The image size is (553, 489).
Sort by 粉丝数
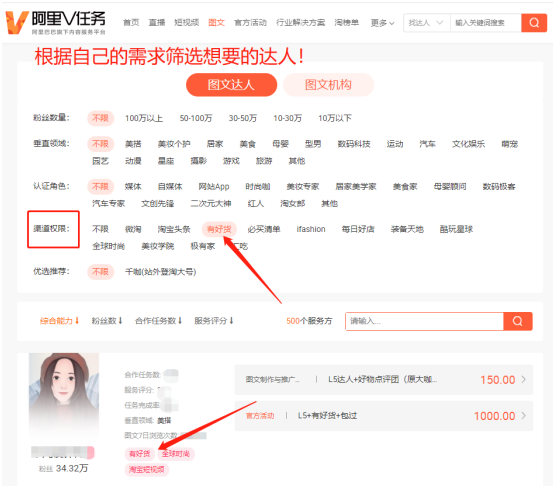coord(107,321)
